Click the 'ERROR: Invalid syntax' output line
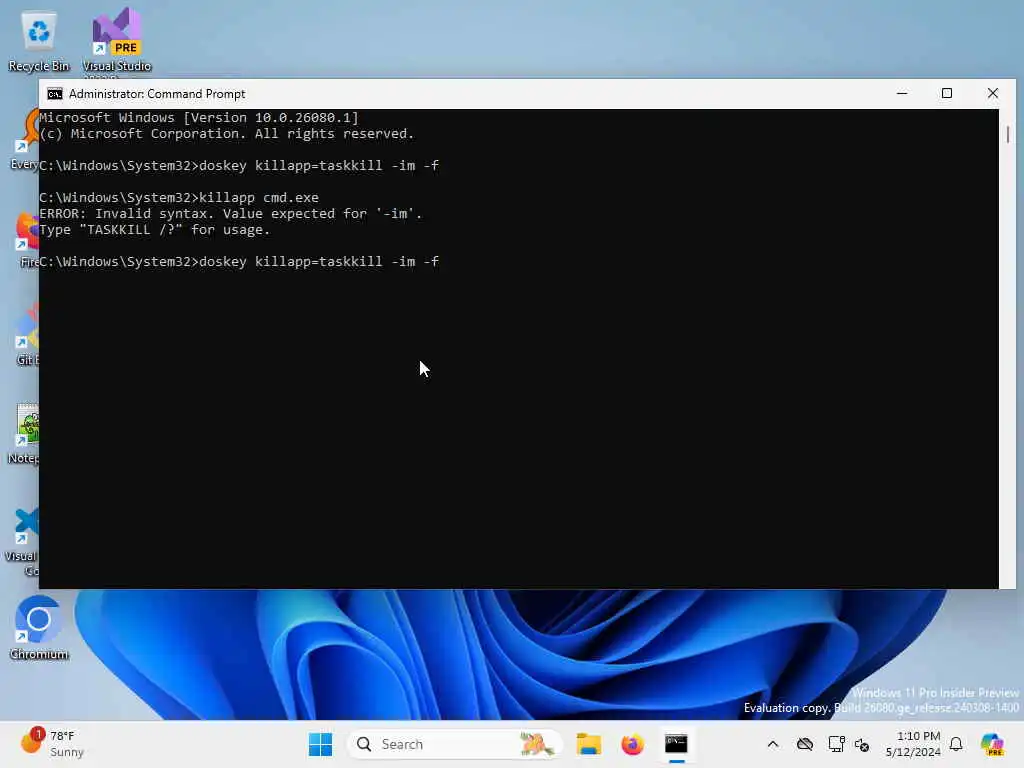 (231, 214)
